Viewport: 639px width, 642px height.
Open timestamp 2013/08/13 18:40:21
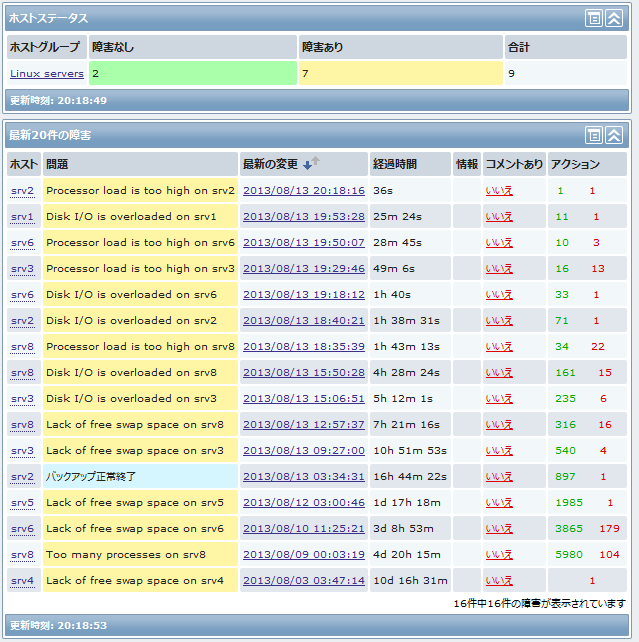304,321
